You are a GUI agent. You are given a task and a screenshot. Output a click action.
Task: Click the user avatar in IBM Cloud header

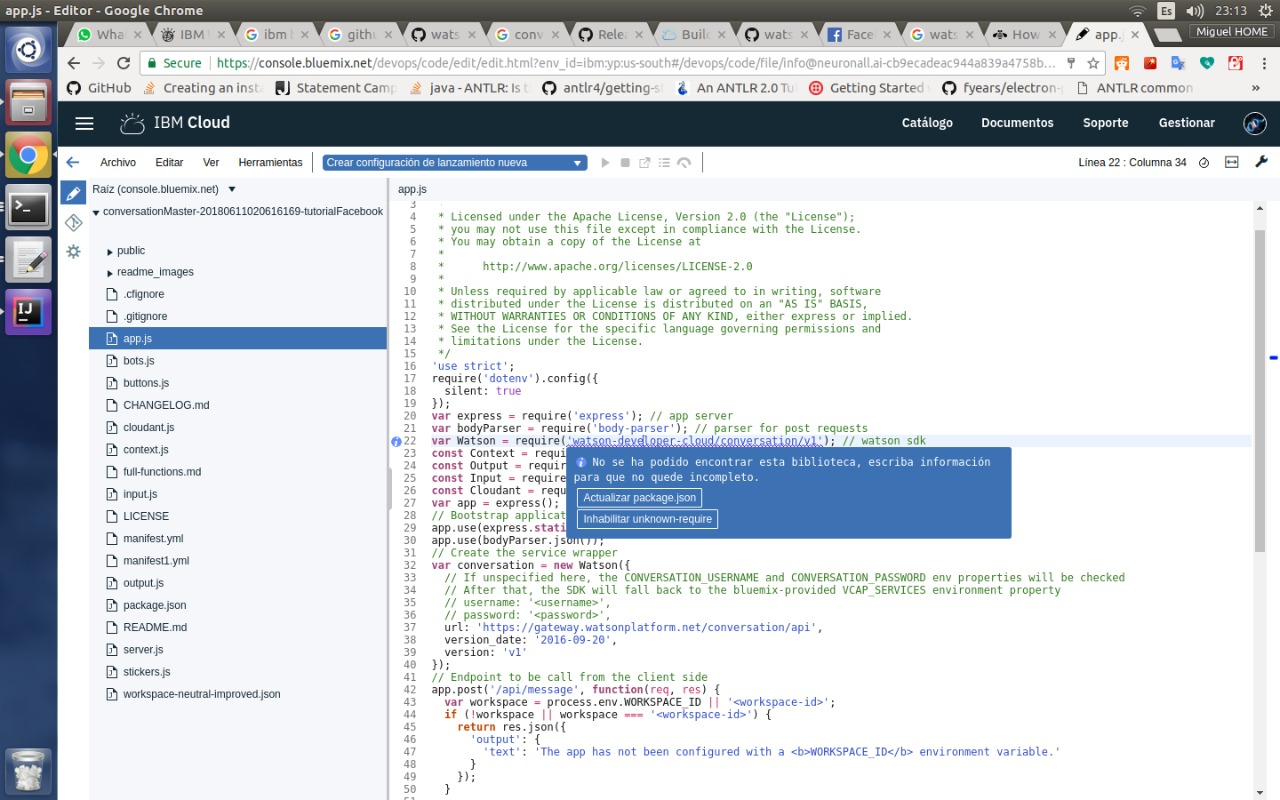point(1254,123)
